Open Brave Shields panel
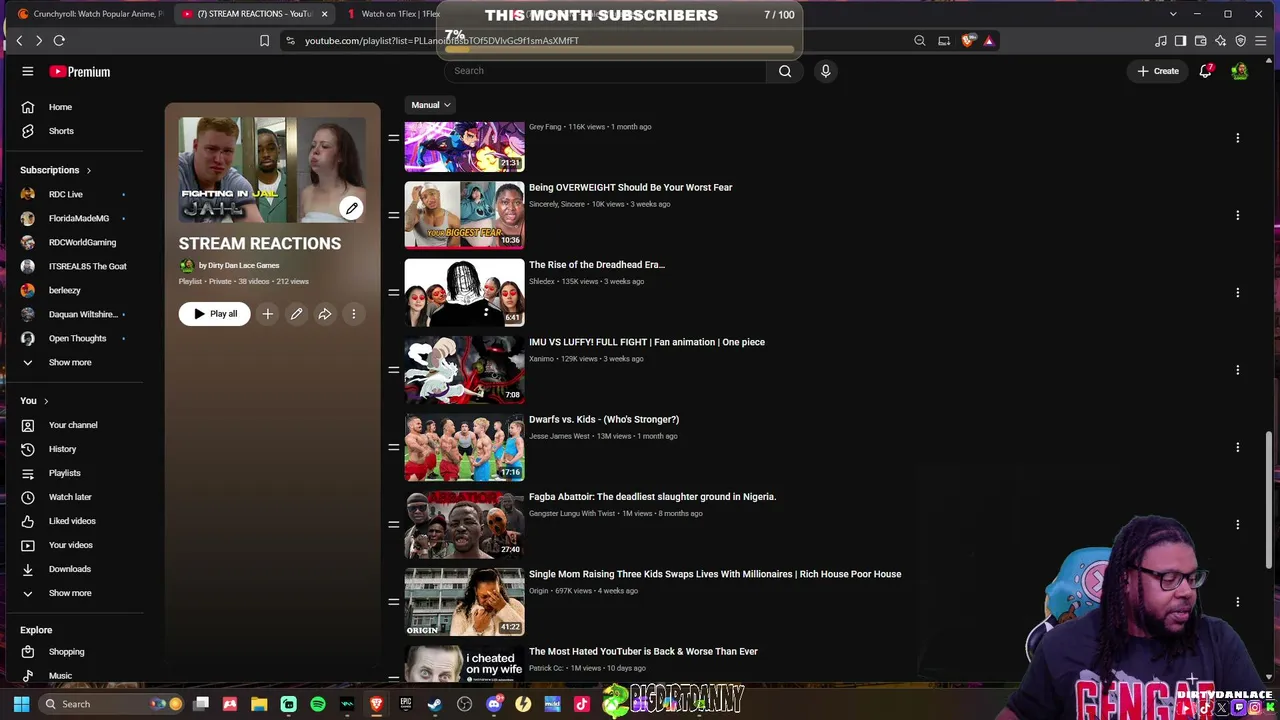This screenshot has width=1280, height=720. coord(968,41)
